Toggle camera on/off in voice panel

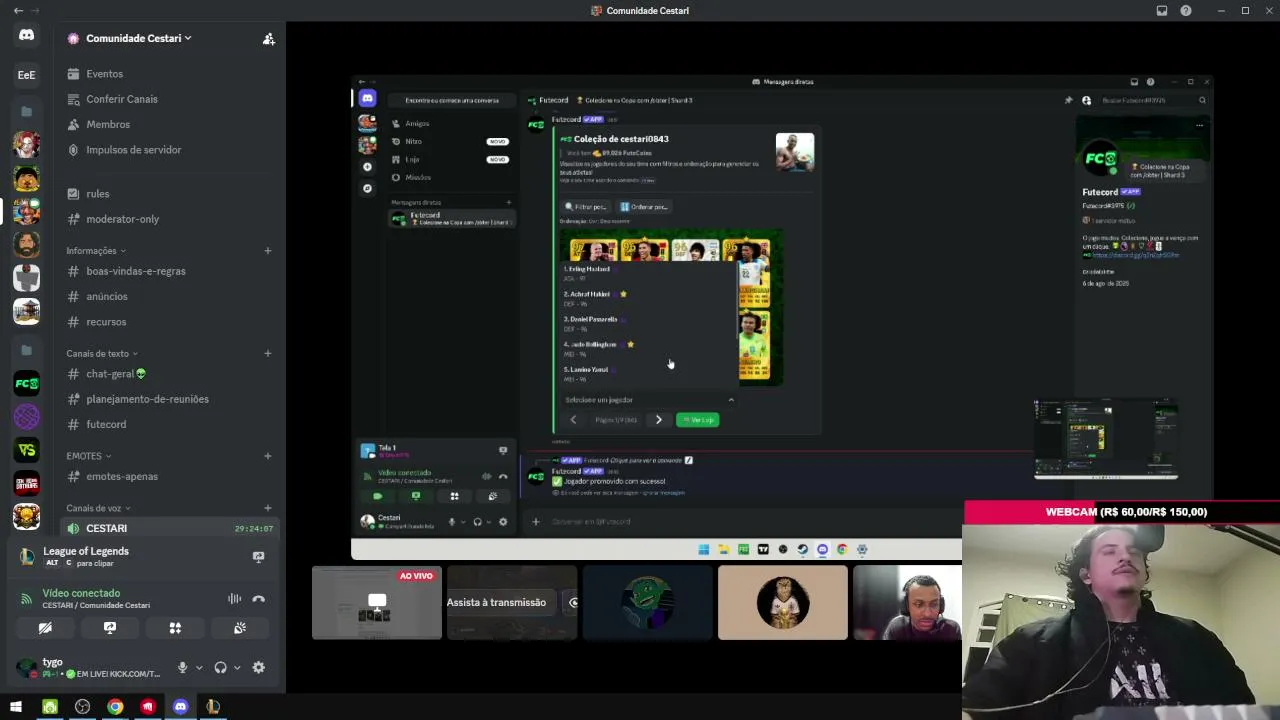click(x=45, y=628)
